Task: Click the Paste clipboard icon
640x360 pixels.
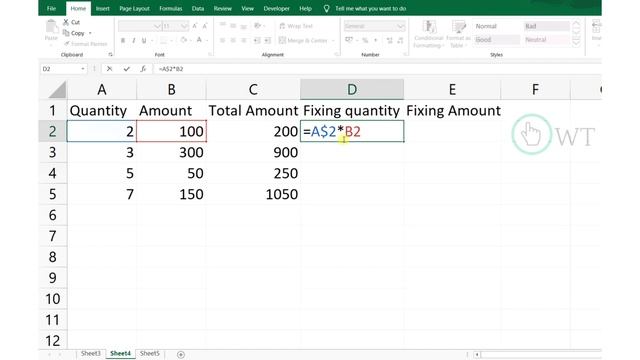Action: pos(51,27)
